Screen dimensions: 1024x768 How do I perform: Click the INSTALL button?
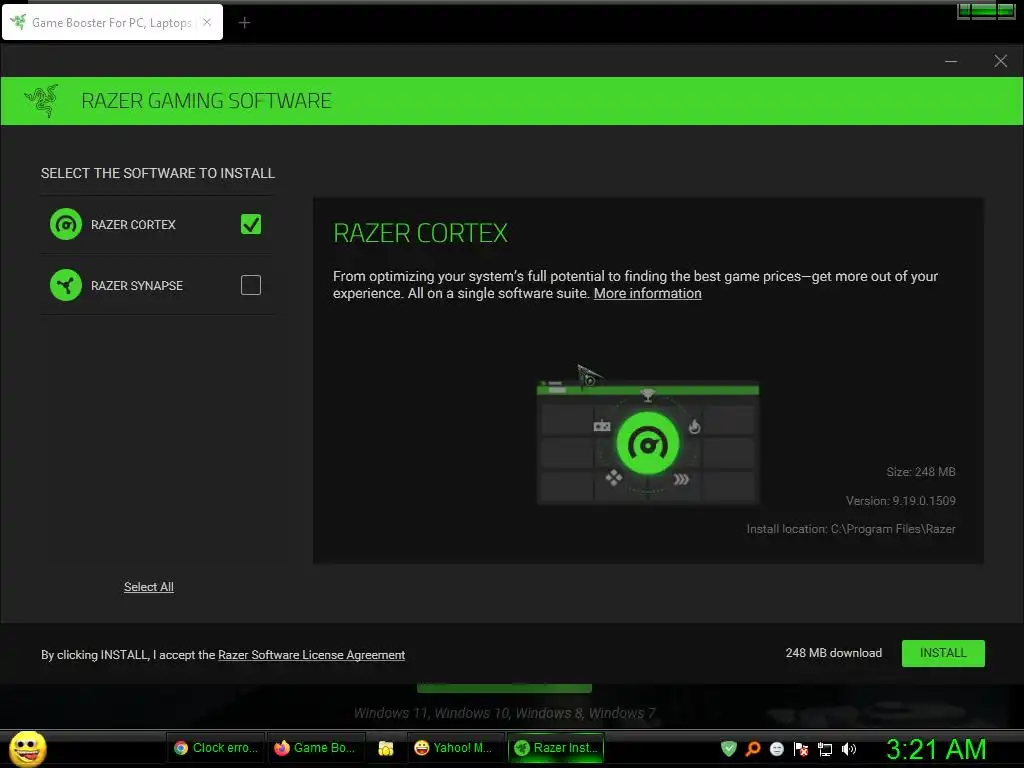click(943, 653)
